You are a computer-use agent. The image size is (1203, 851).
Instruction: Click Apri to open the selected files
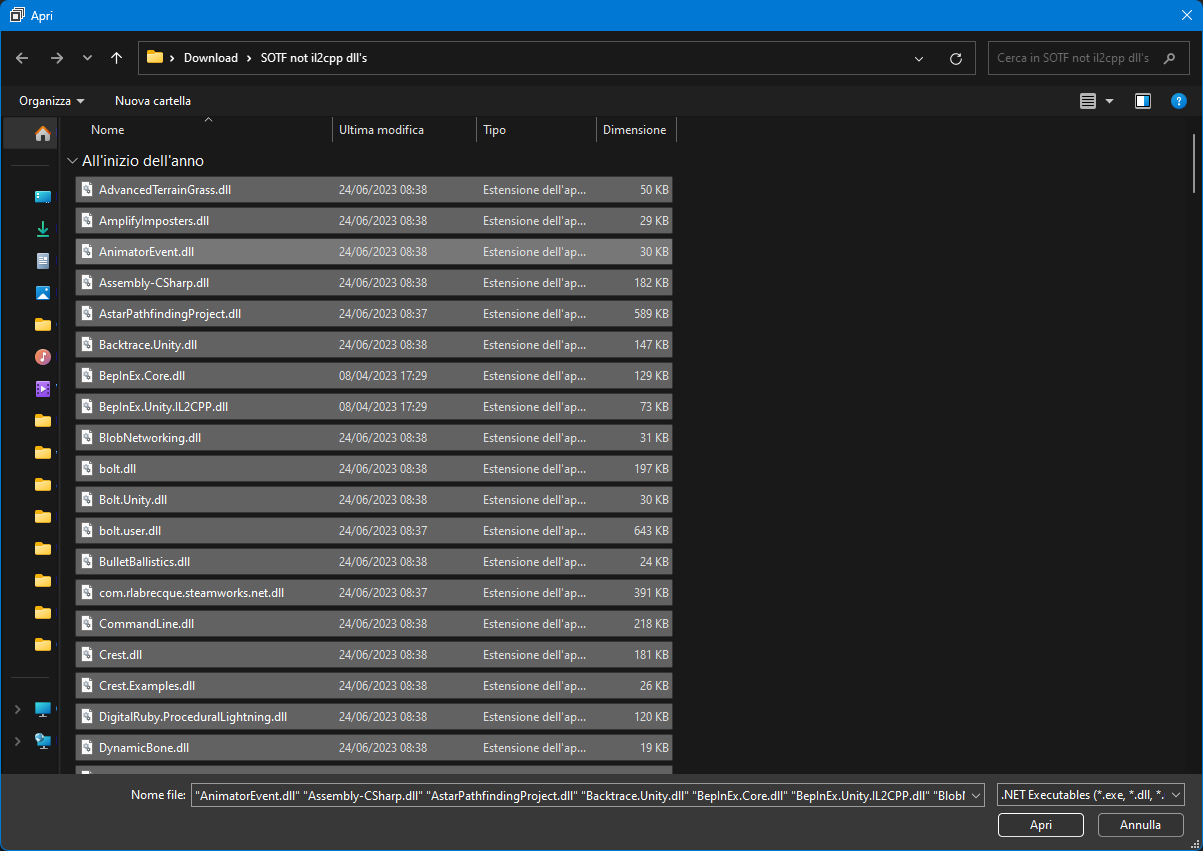pos(1040,824)
